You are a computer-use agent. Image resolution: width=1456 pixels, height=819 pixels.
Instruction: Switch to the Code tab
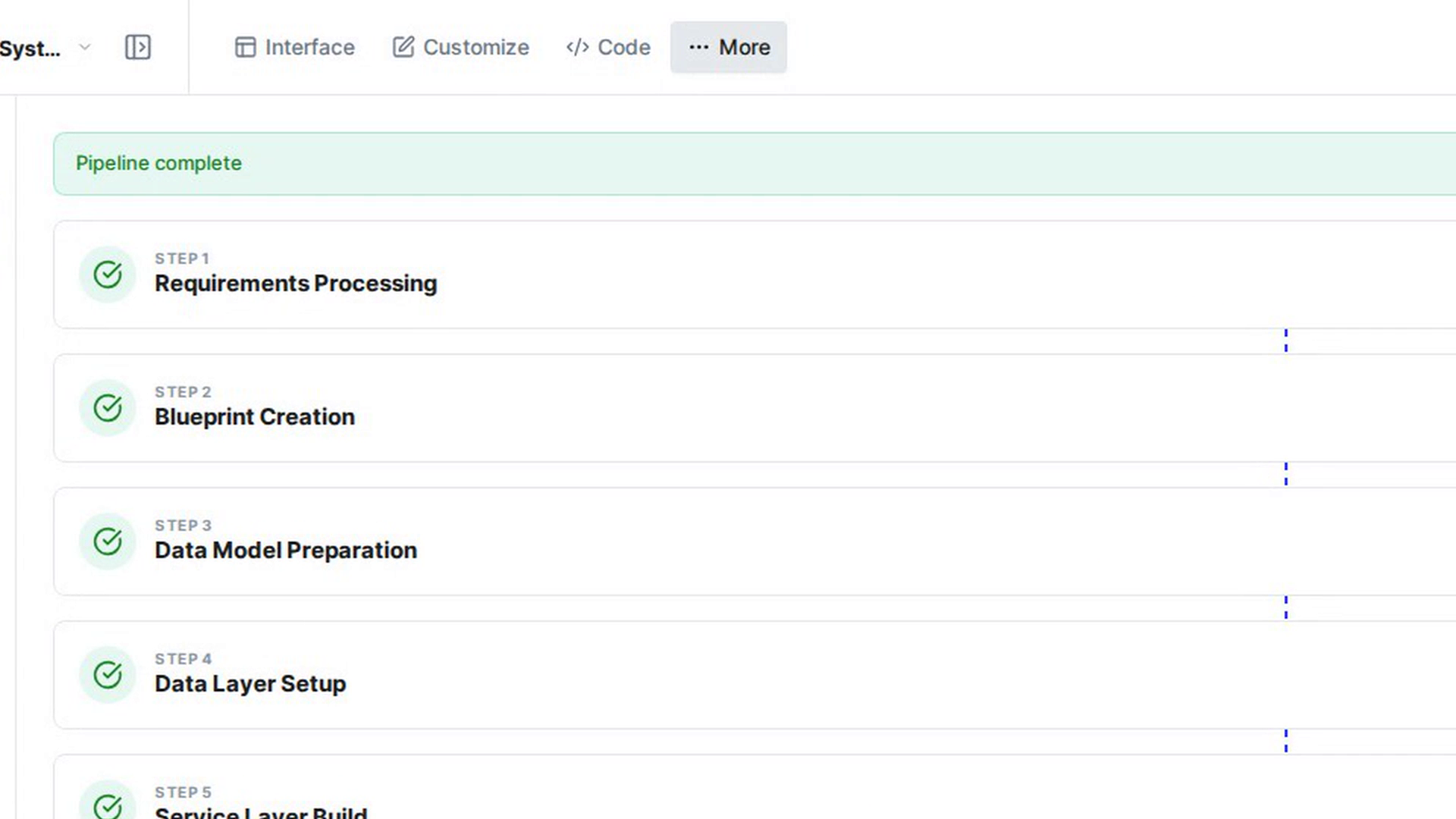(x=608, y=47)
